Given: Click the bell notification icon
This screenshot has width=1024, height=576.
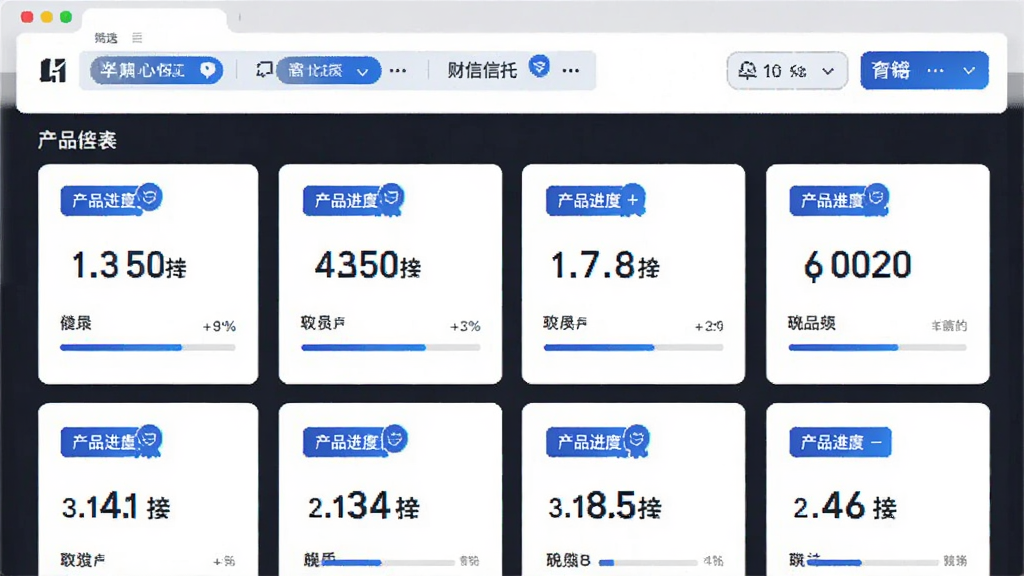Looking at the screenshot, I should (747, 70).
